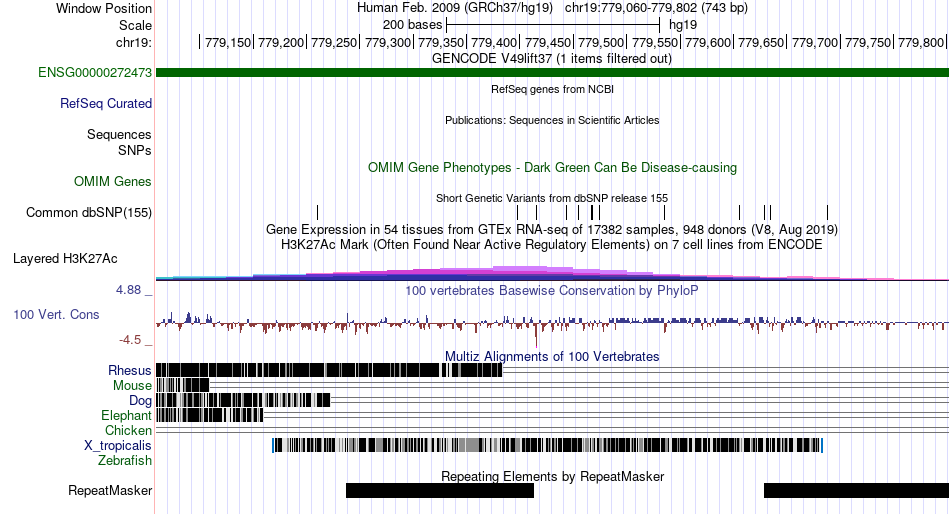
Task: Click the 100 vertebrates Basewise Conservation title
Action: tap(552, 290)
